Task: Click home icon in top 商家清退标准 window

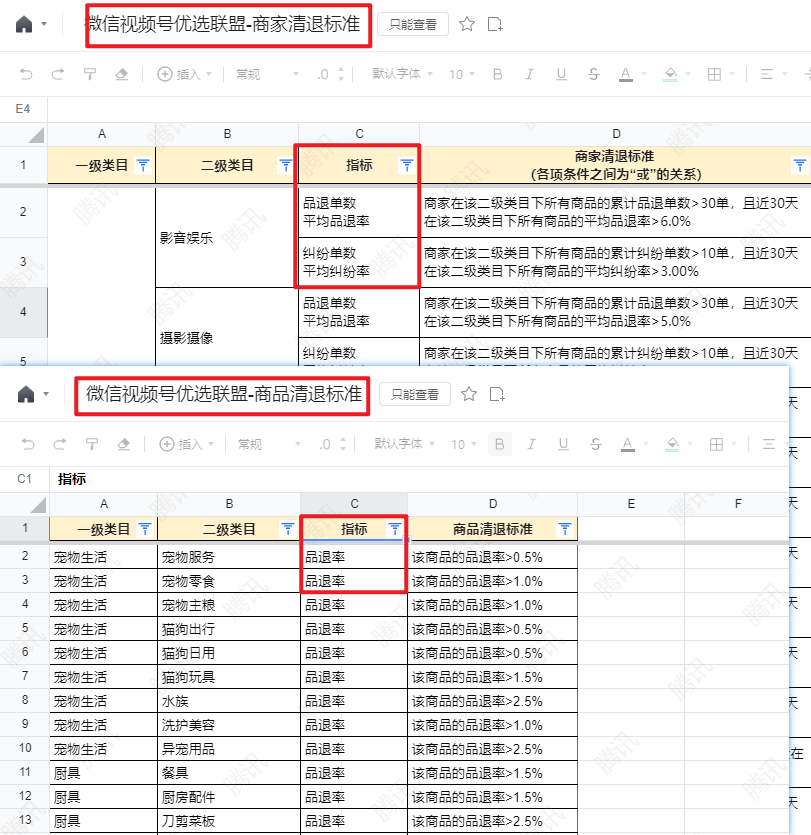Action: pos(24,24)
